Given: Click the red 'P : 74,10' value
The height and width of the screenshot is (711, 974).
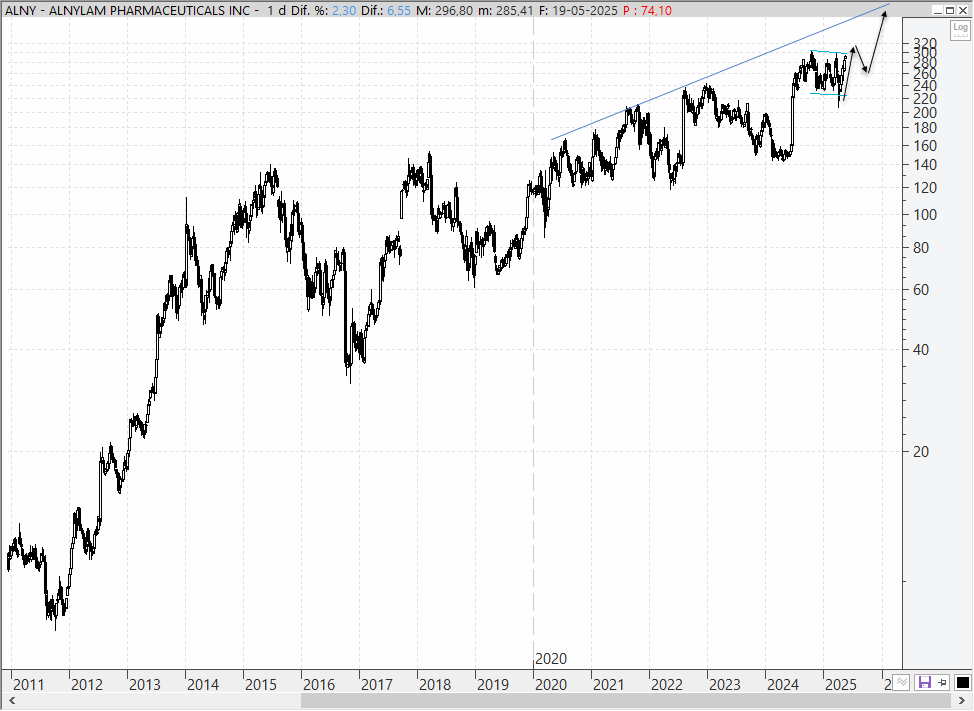Looking at the screenshot, I should tap(647, 10).
